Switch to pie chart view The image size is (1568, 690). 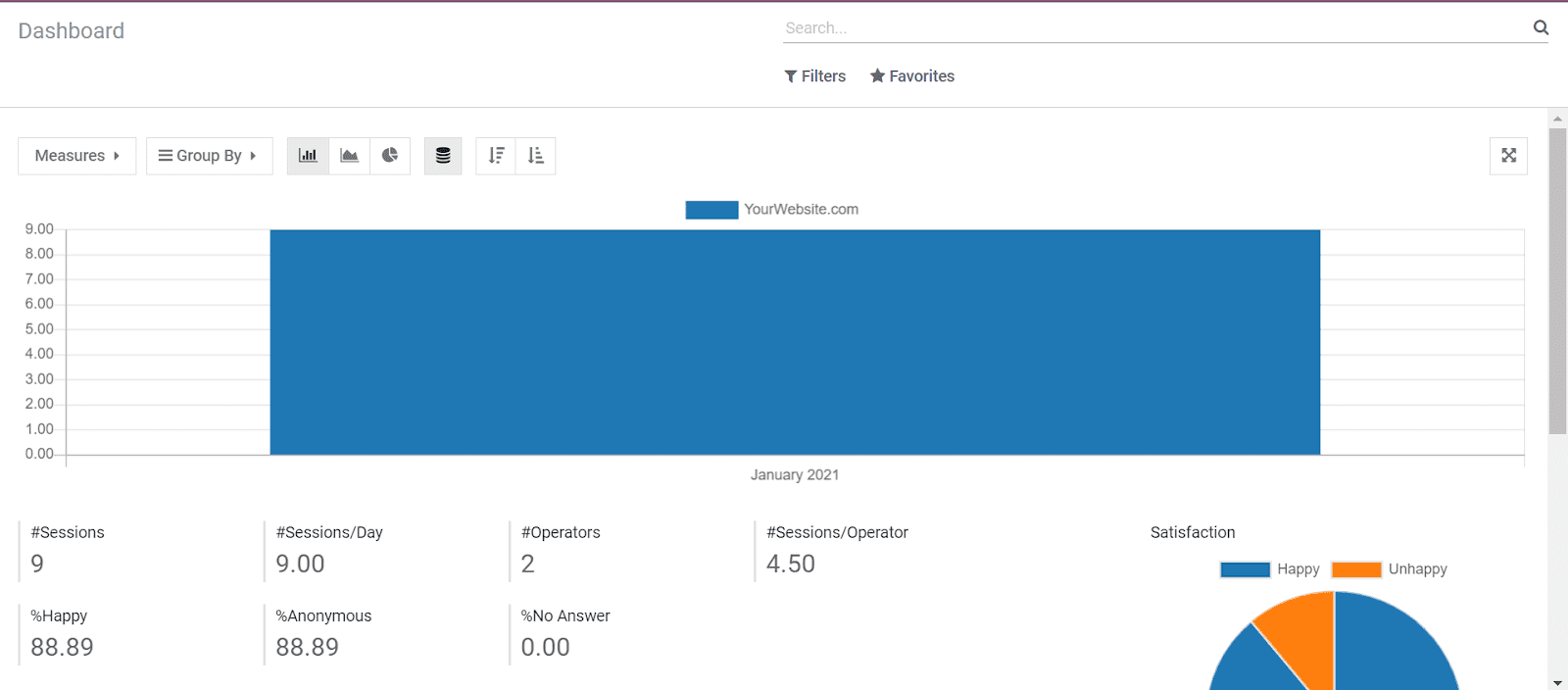[x=390, y=156]
